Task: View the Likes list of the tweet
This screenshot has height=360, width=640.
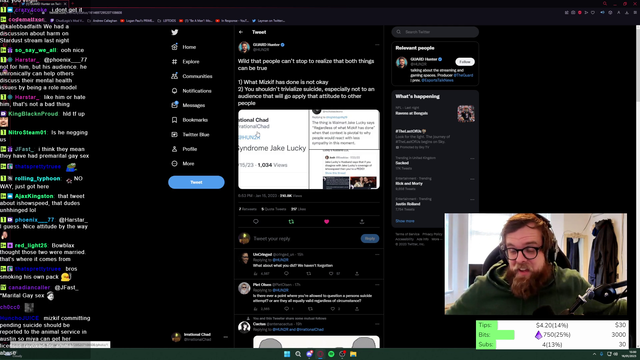Action: point(298,209)
